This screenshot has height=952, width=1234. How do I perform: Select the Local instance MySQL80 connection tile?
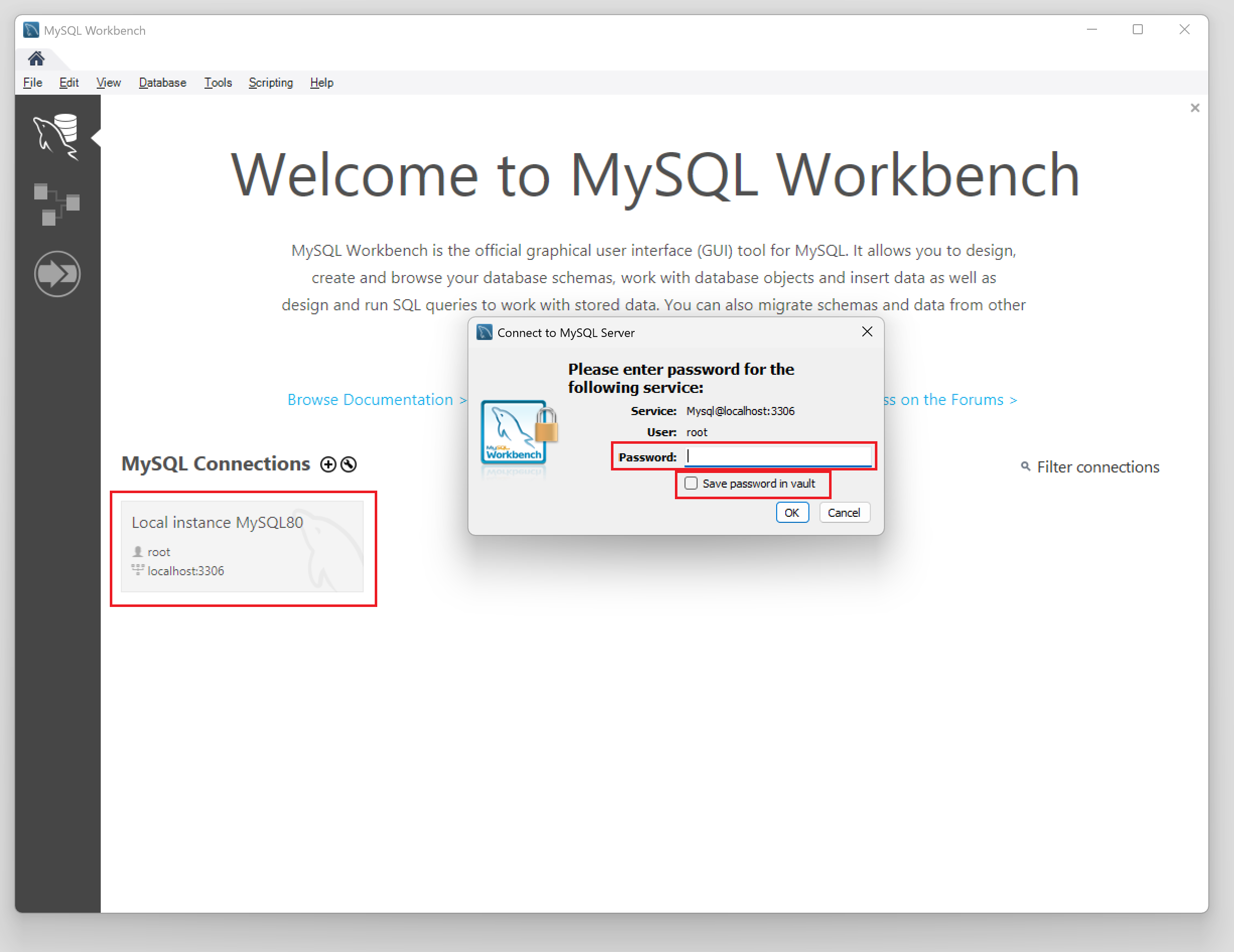242,547
